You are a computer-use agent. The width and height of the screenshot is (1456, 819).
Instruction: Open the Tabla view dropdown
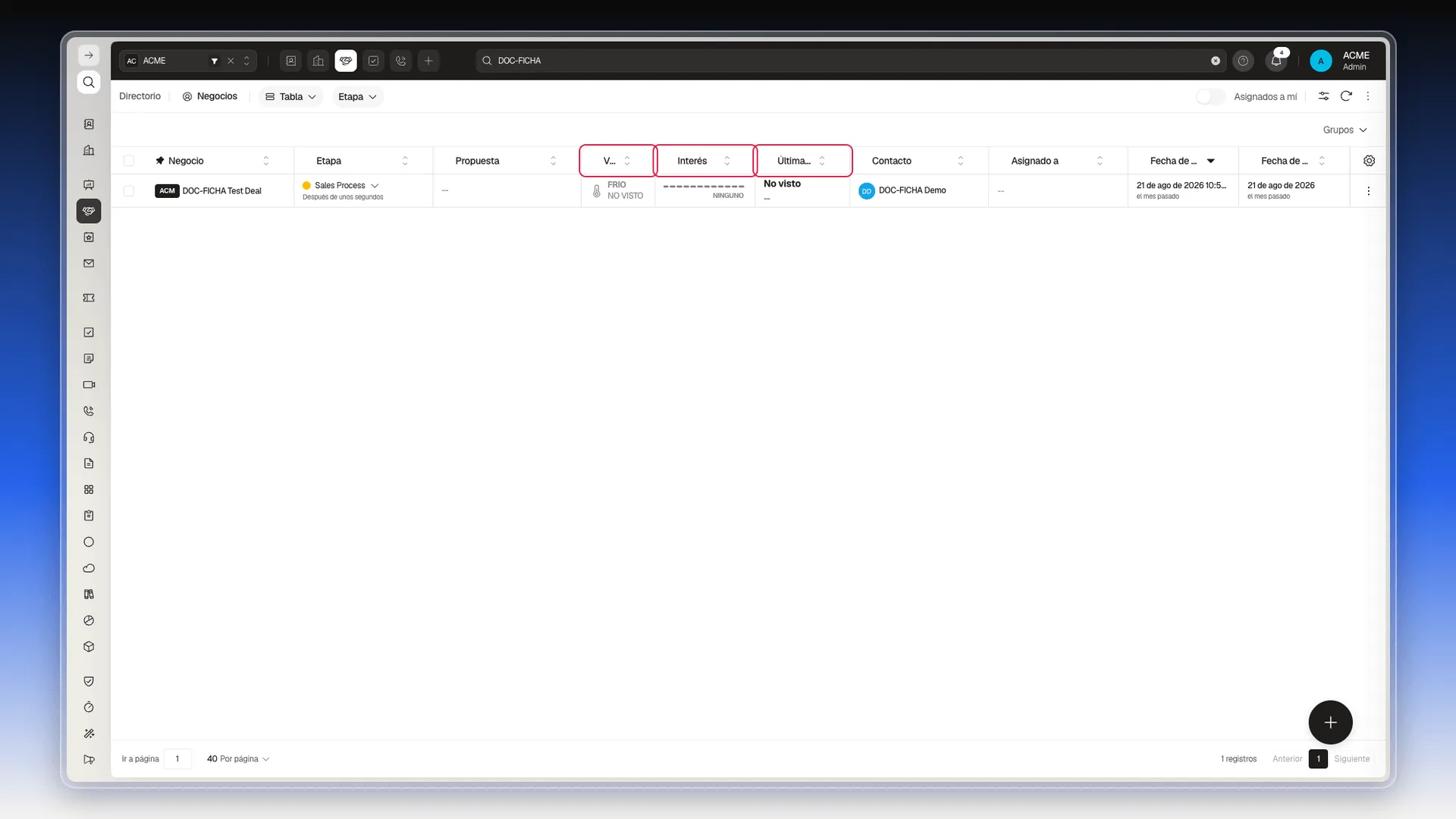291,96
